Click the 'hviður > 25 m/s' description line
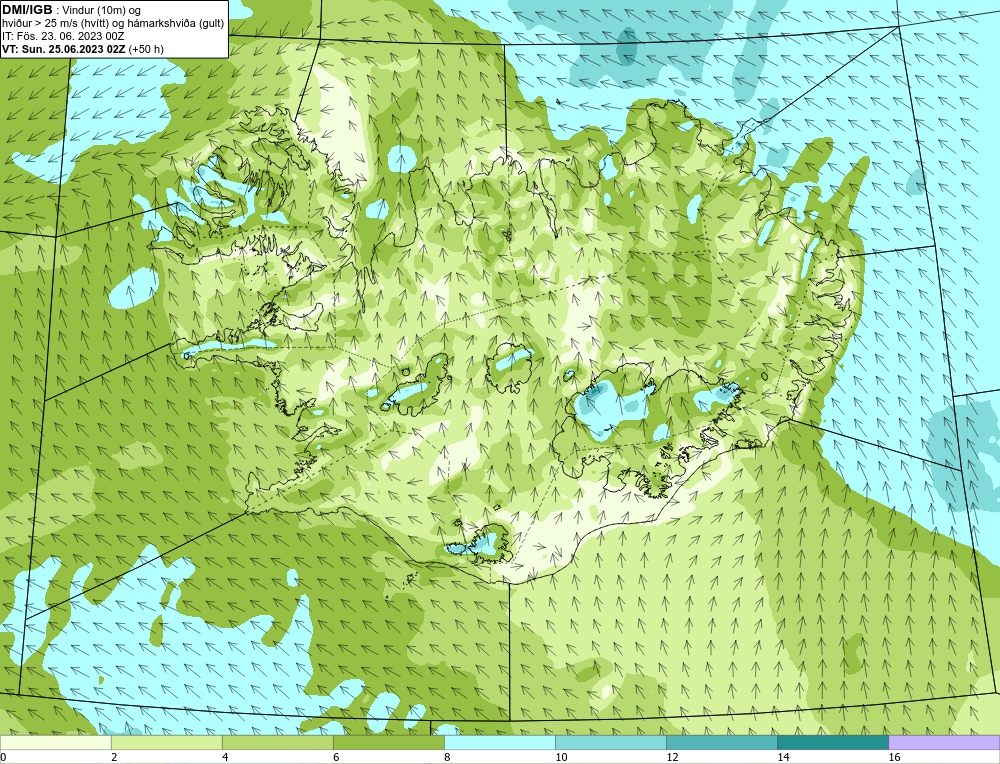The image size is (1000, 764). click(x=113, y=24)
